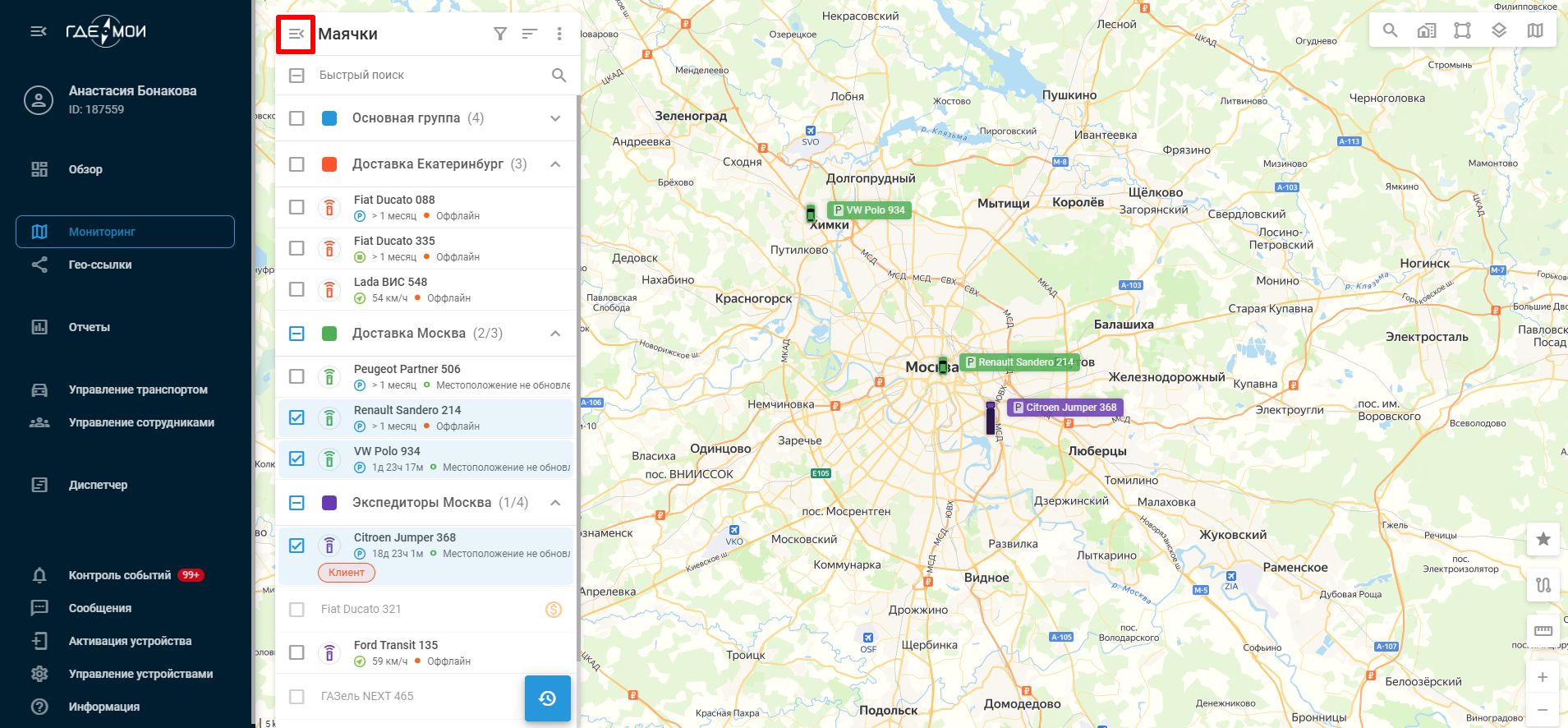Check the Fiat Ducato 088 checkbox
This screenshot has width=1568, height=728.
(297, 207)
